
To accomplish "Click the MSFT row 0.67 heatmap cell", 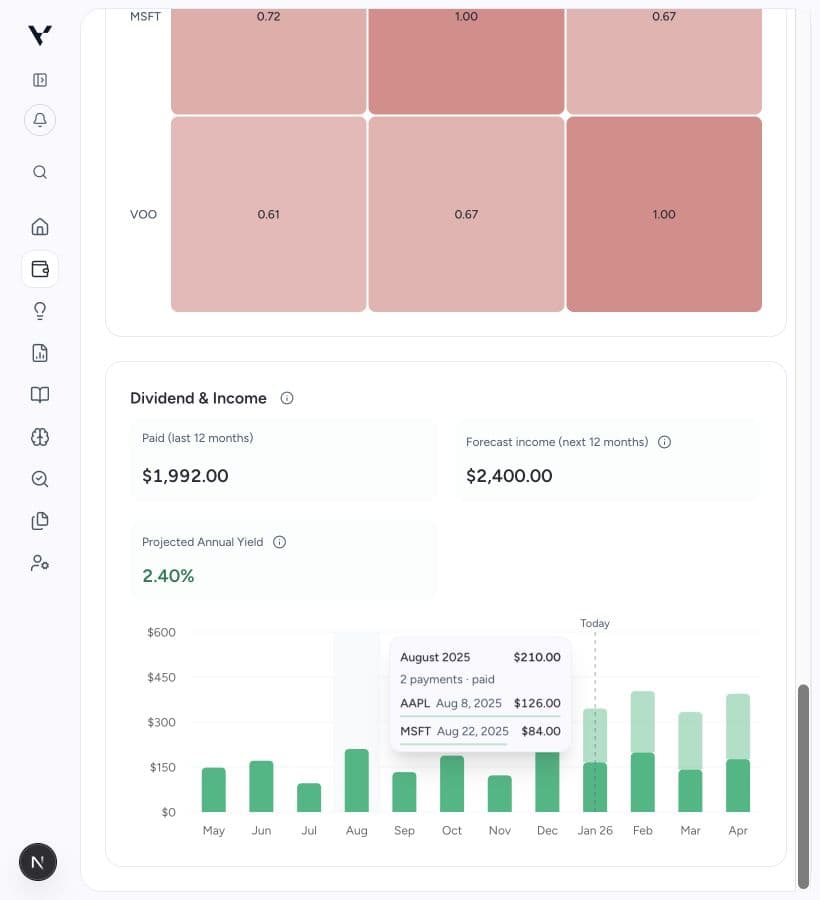I will pos(664,61).
